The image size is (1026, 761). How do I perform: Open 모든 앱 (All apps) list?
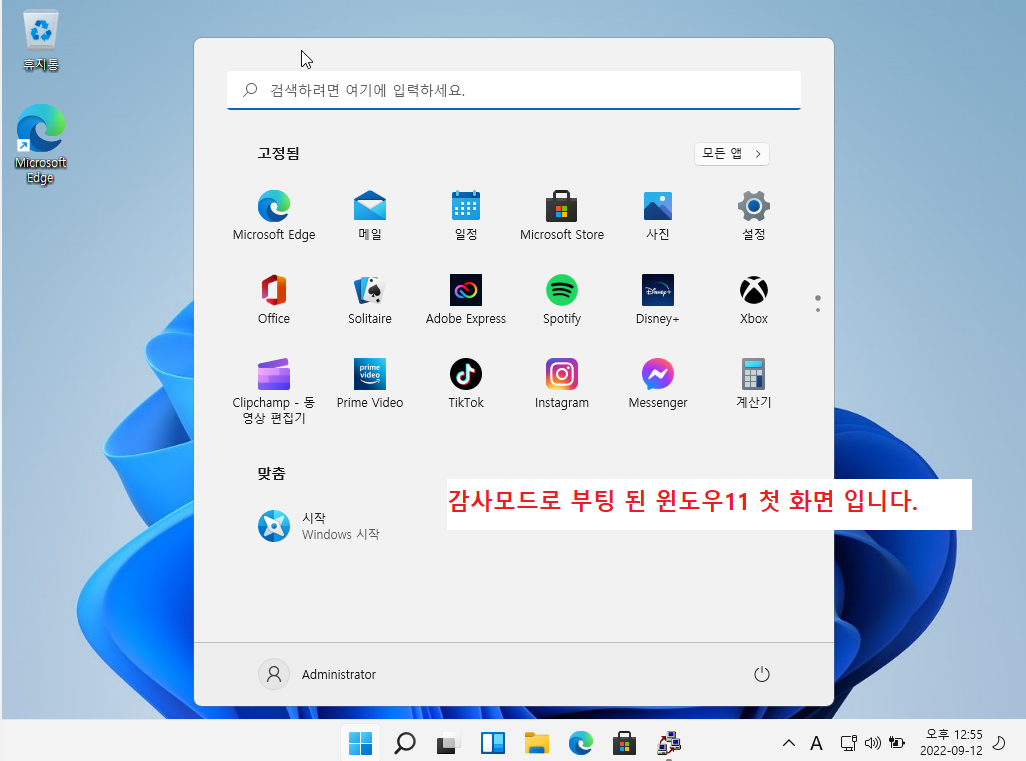coord(732,154)
